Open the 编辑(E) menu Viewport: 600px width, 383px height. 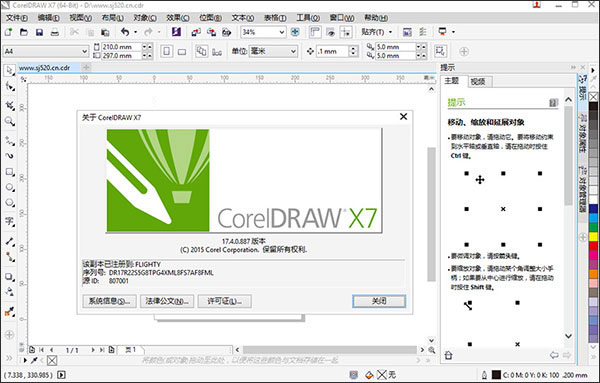[x=49, y=18]
